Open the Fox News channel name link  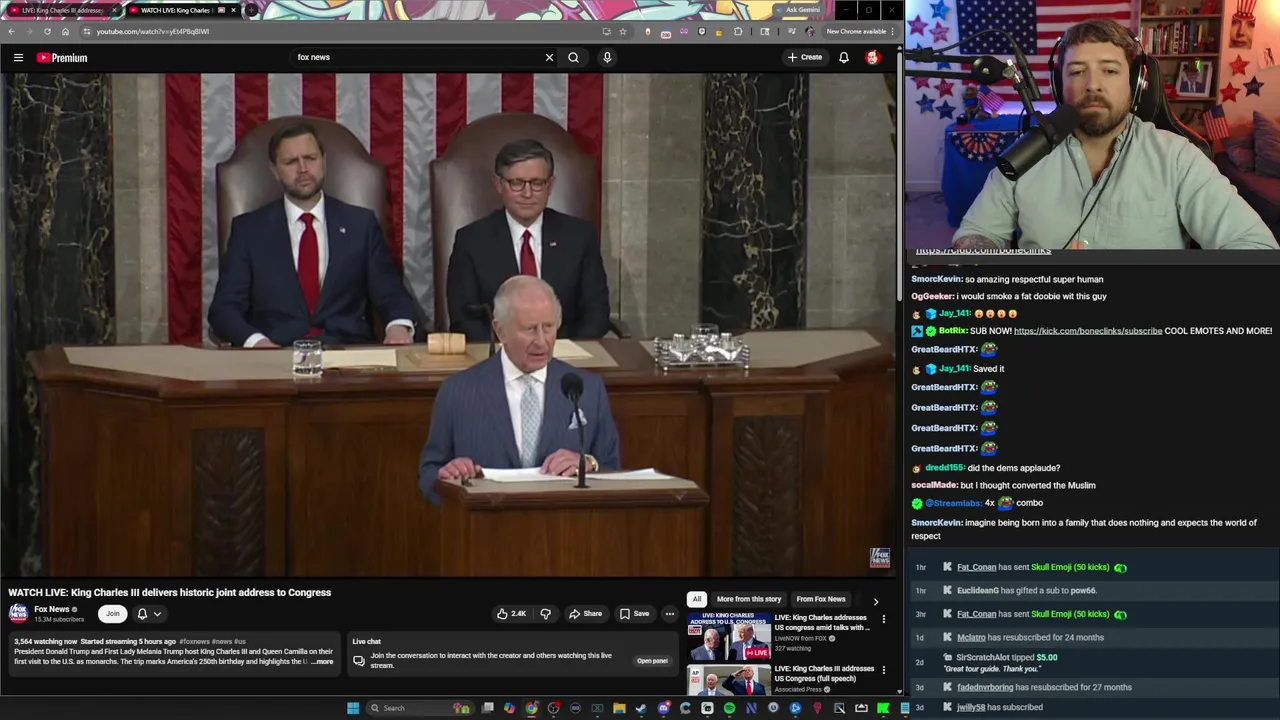tap(52, 610)
